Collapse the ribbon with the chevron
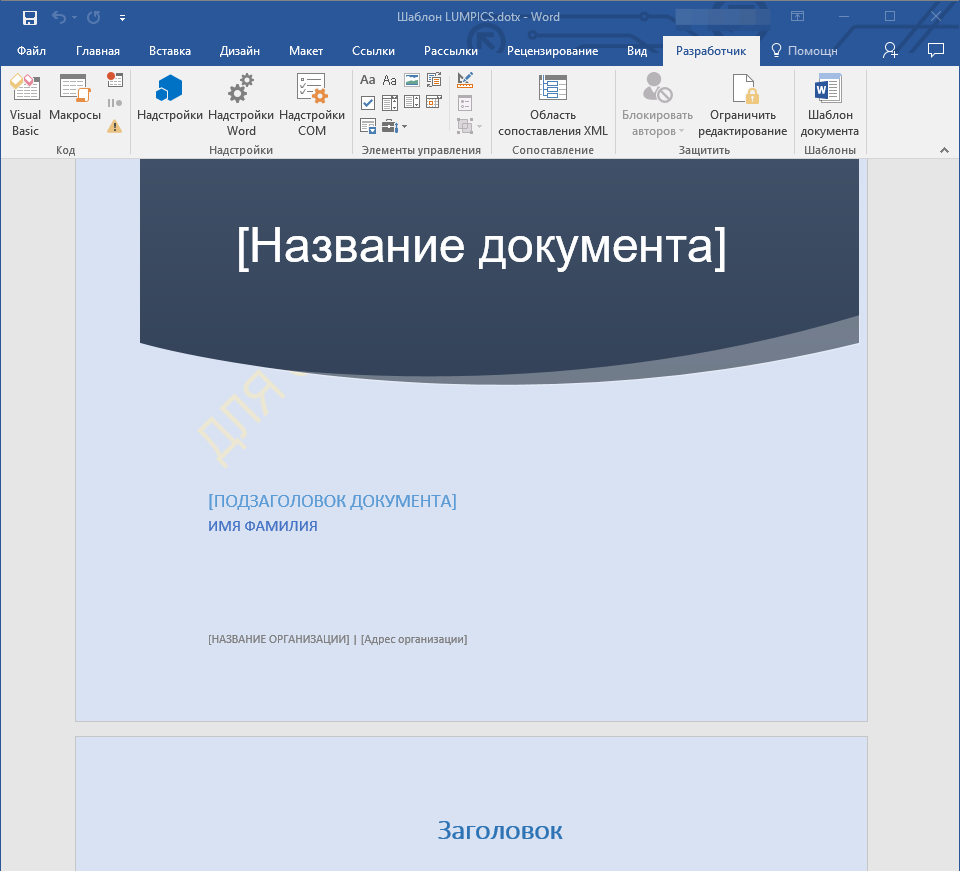This screenshot has width=960, height=871. click(943, 150)
